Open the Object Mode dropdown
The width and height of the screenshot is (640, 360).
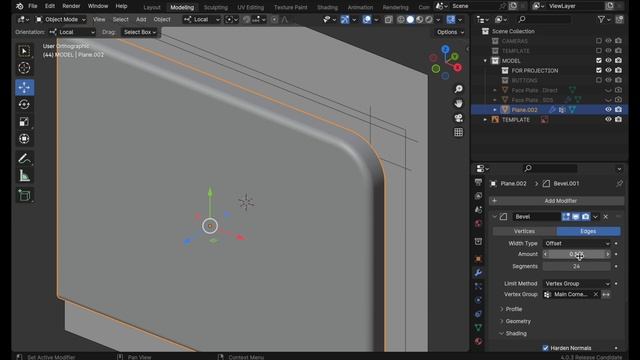[60, 20]
